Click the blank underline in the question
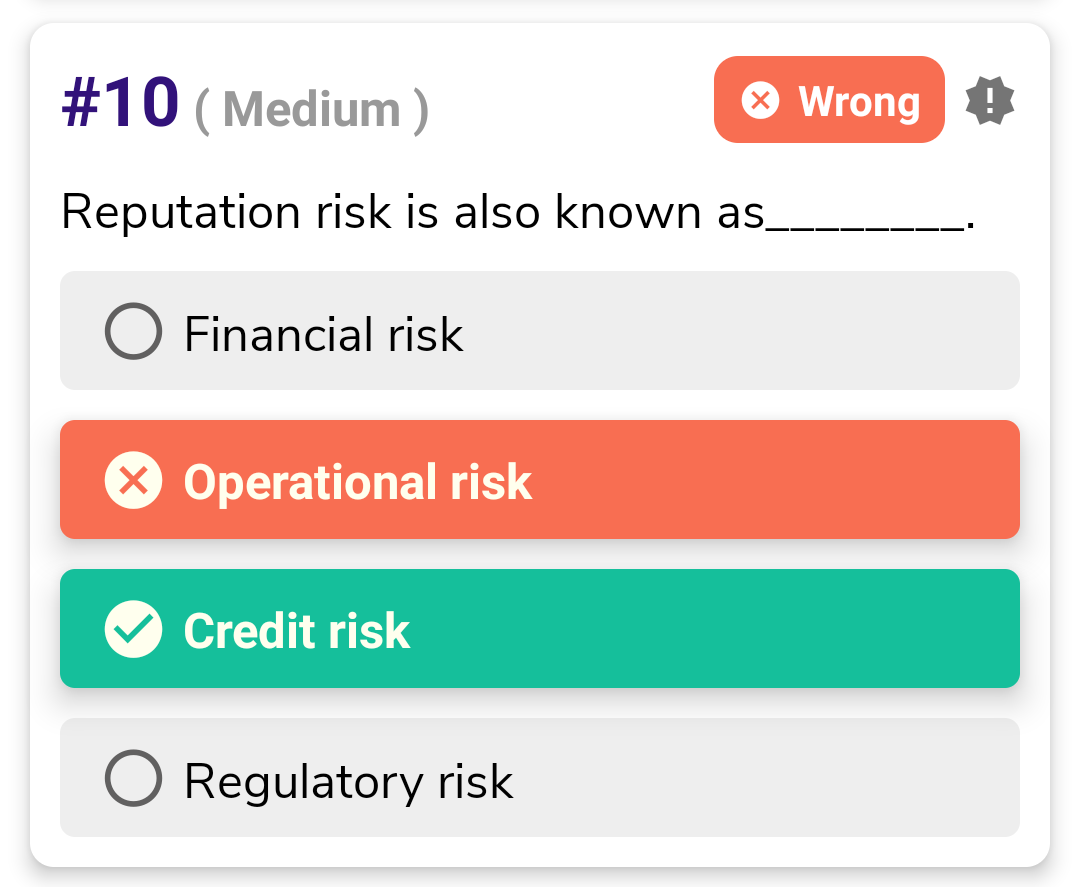The width and height of the screenshot is (1079, 887). [x=865, y=225]
